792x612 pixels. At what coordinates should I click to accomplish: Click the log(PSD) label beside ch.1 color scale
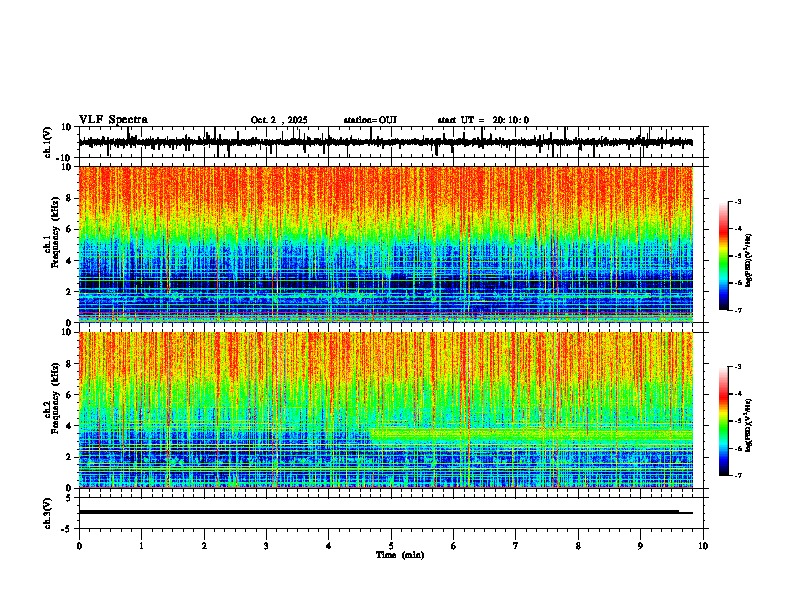pos(749,261)
